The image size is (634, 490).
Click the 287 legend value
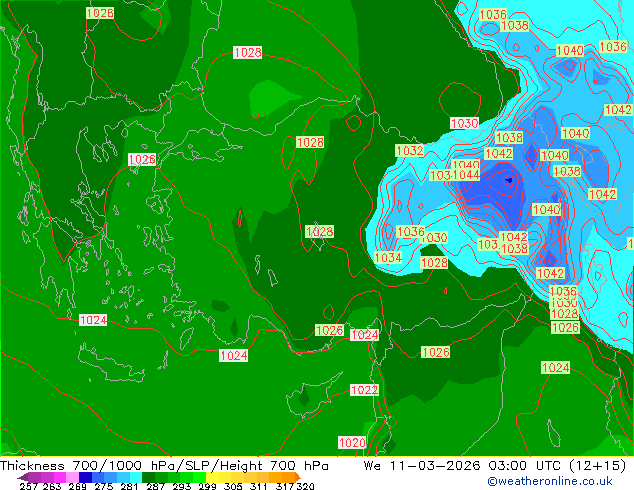[155, 486]
